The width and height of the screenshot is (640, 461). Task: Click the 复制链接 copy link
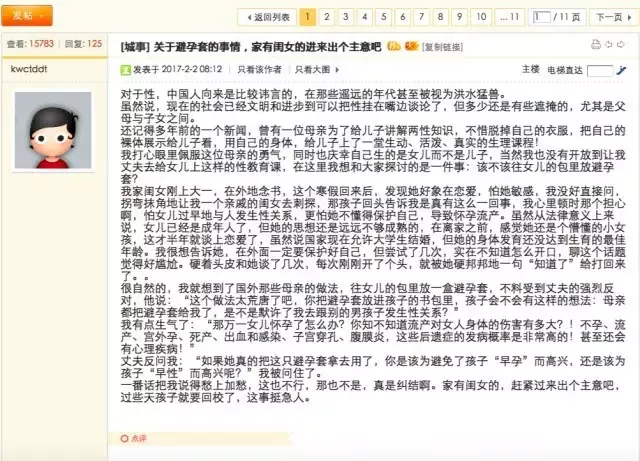pyautogui.click(x=443, y=46)
